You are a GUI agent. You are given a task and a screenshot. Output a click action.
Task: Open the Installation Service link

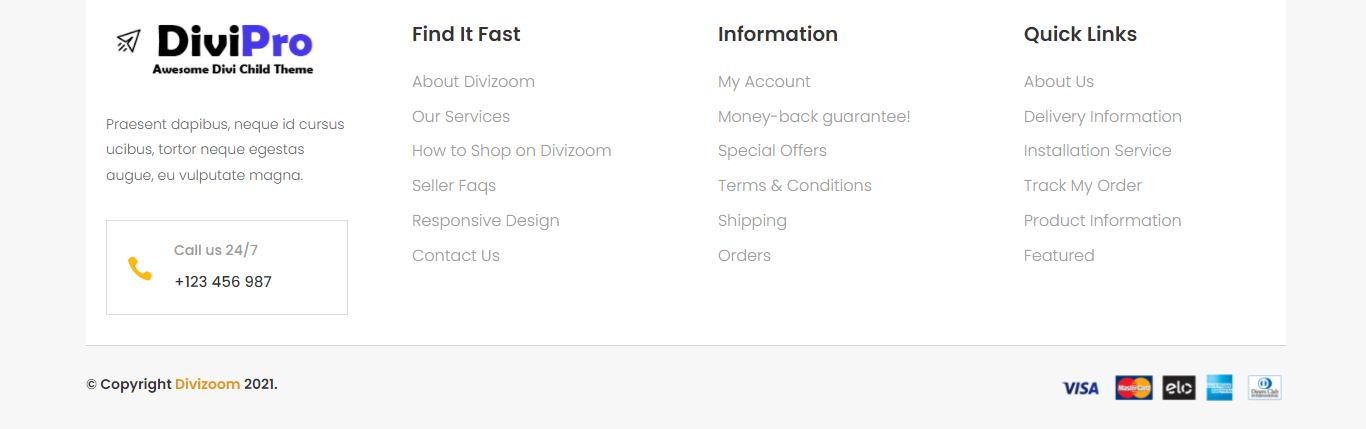coord(1097,151)
